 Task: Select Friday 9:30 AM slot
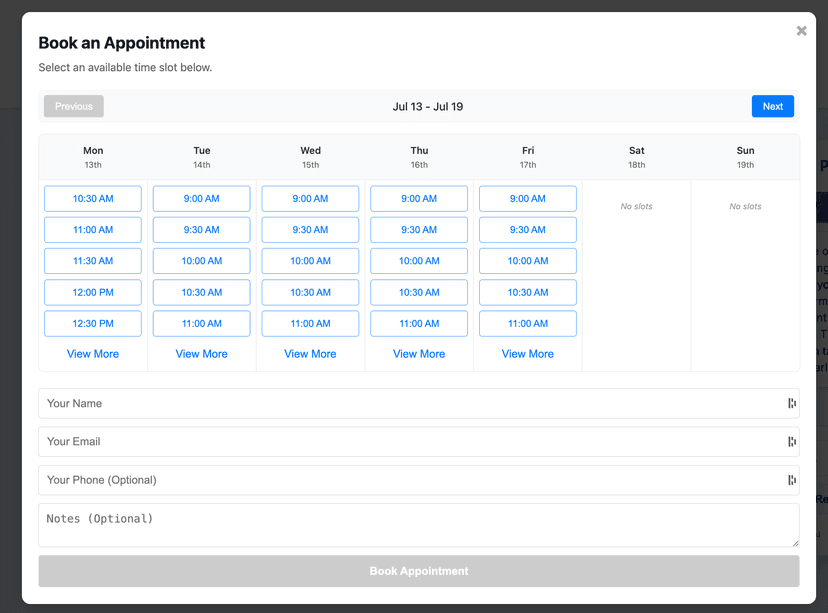(x=528, y=230)
